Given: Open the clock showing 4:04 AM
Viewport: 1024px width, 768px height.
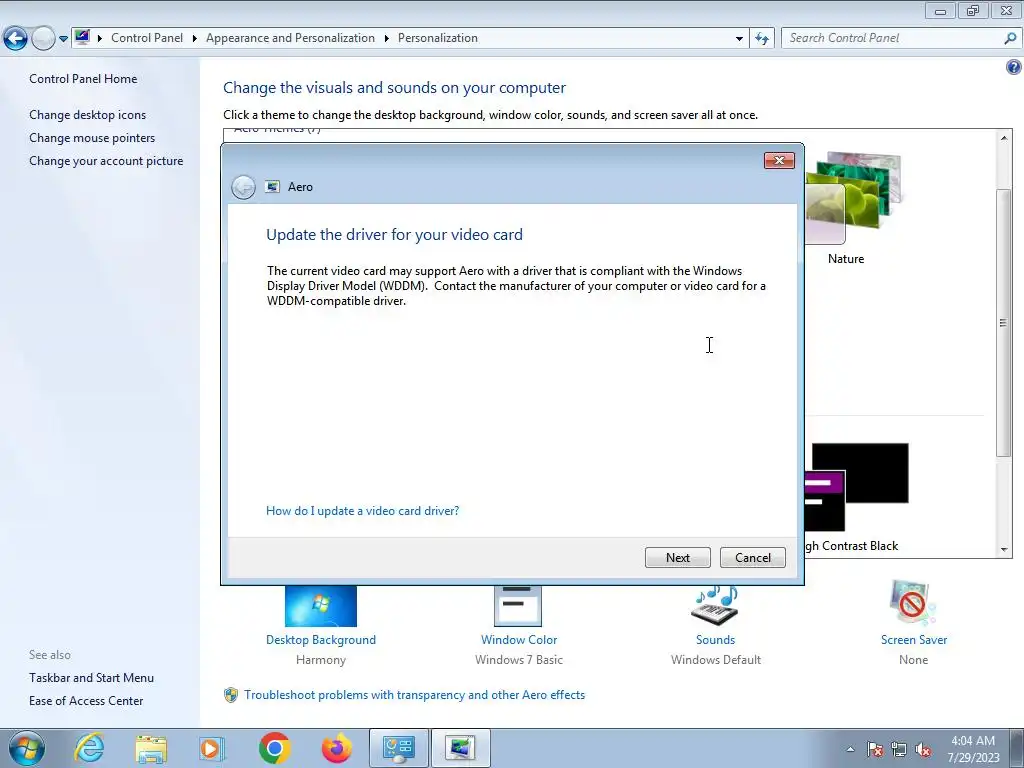Looking at the screenshot, I should [x=973, y=748].
